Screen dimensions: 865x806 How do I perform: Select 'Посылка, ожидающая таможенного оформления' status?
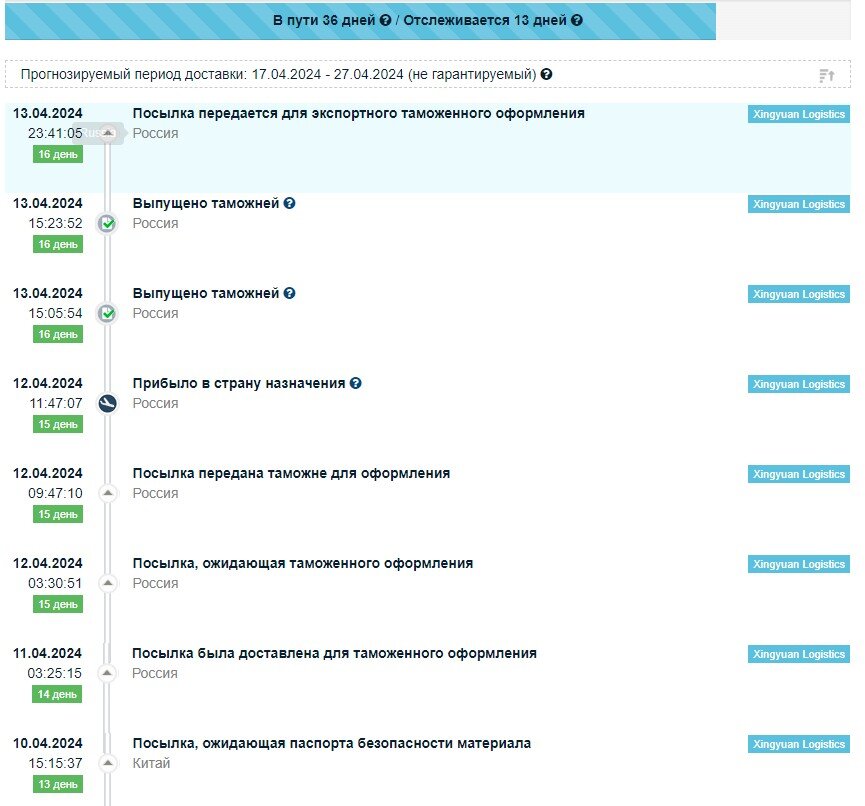coord(303,563)
